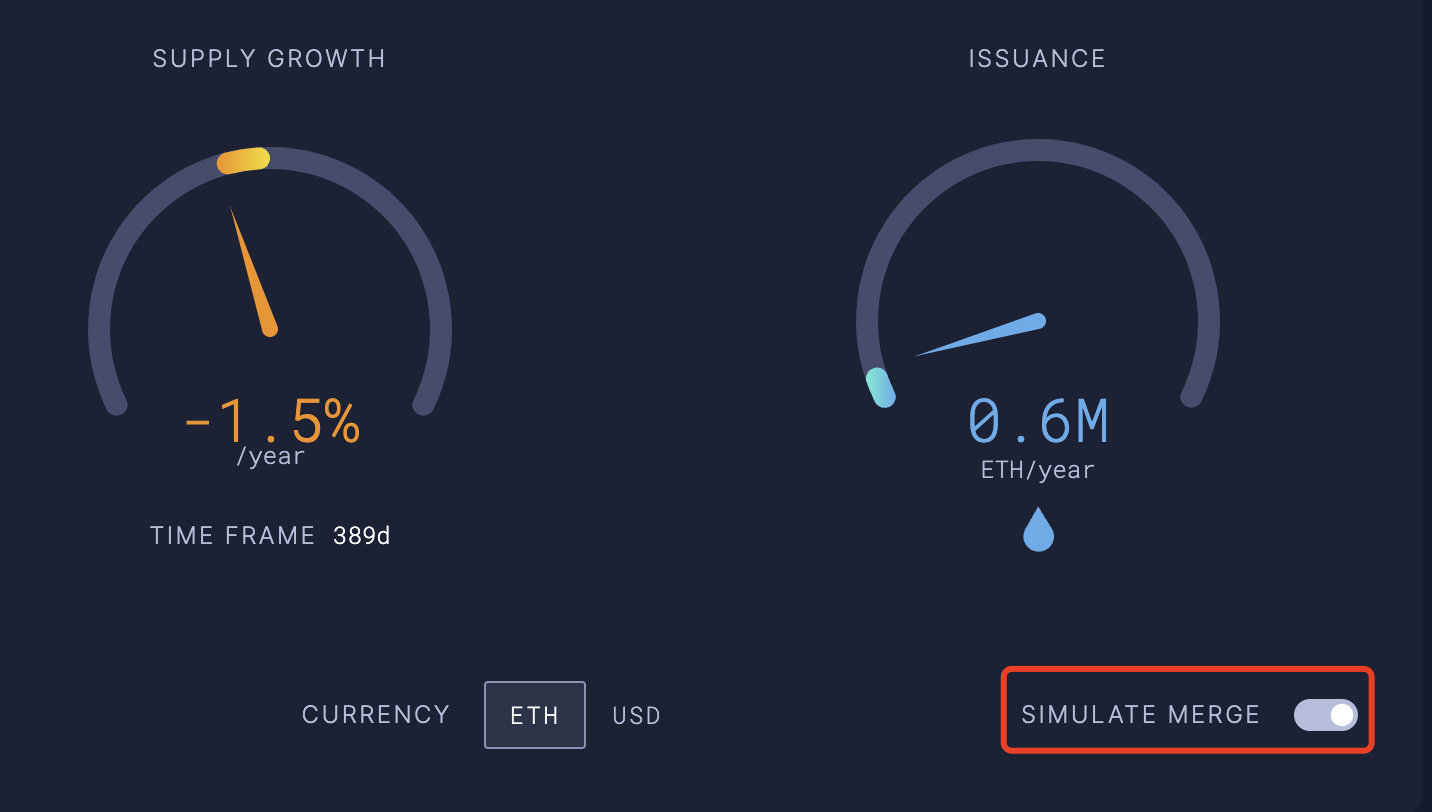Click the -1.5% supply growth value
Image resolution: width=1432 pixels, height=812 pixels.
[x=271, y=422]
